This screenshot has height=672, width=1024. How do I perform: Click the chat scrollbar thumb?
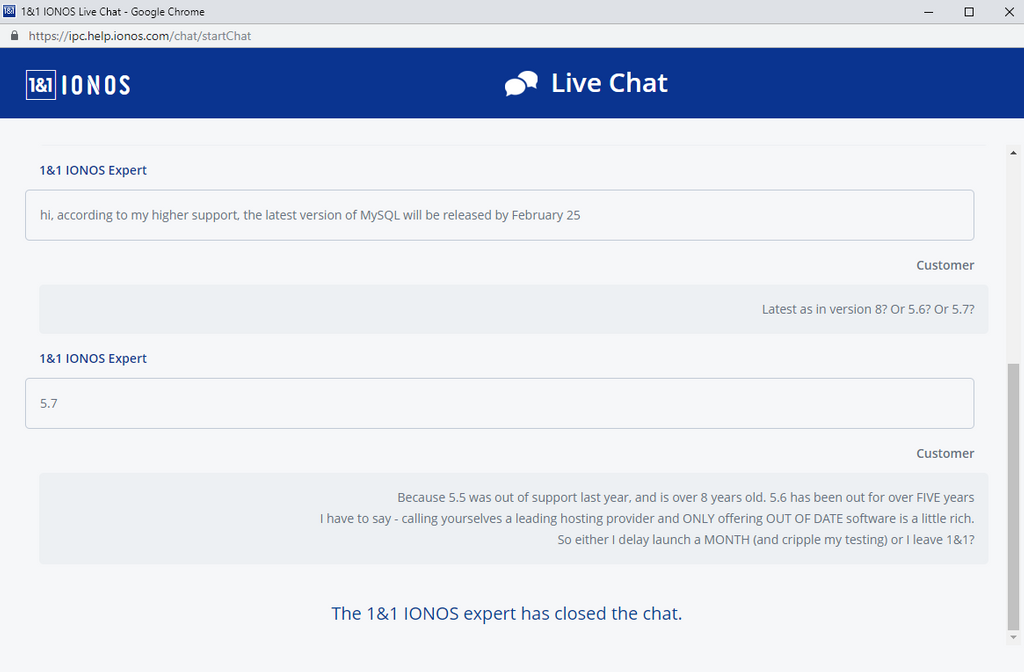[1013, 496]
